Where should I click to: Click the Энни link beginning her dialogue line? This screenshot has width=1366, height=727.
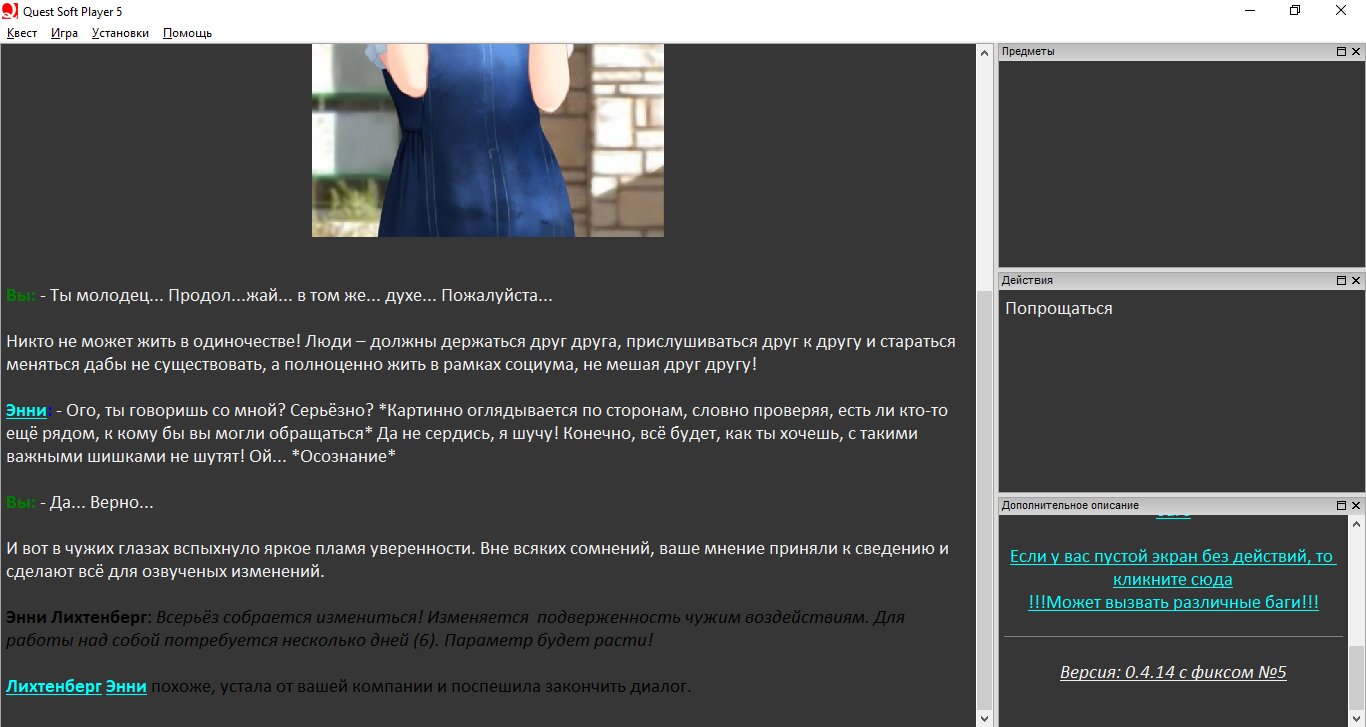(26, 411)
